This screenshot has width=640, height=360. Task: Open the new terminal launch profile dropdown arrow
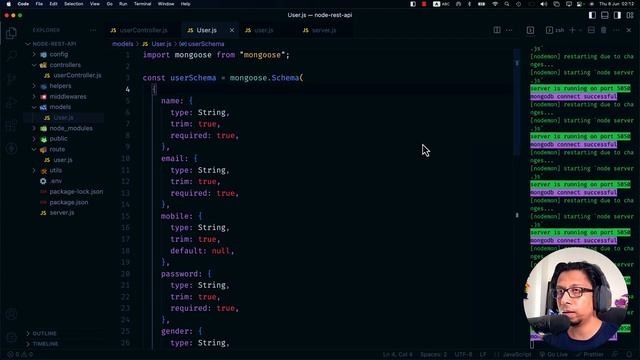click(580, 30)
